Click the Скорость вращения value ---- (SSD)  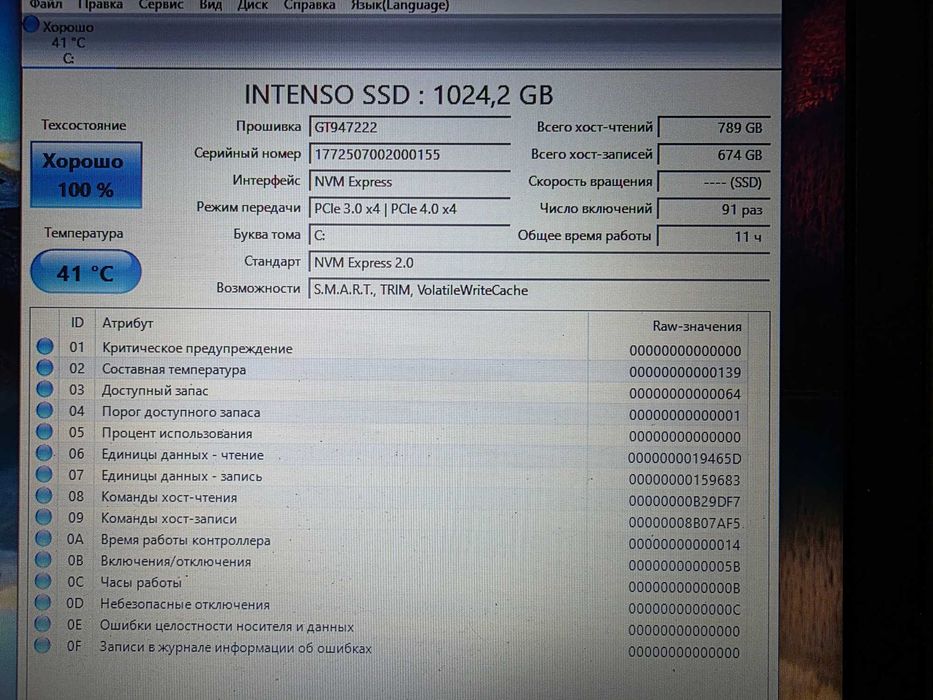[714, 182]
